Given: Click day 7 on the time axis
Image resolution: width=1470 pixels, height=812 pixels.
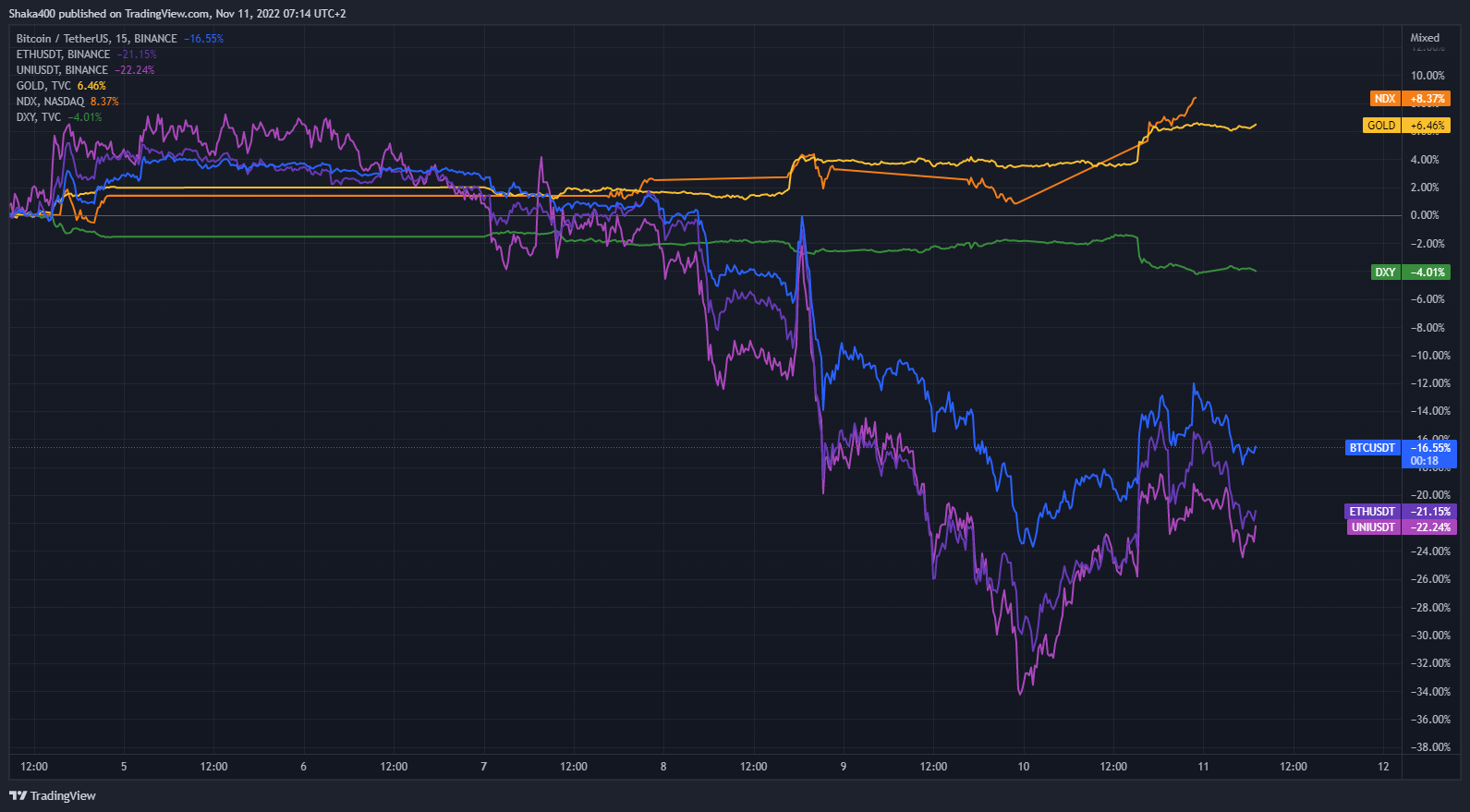Looking at the screenshot, I should tap(483, 767).
